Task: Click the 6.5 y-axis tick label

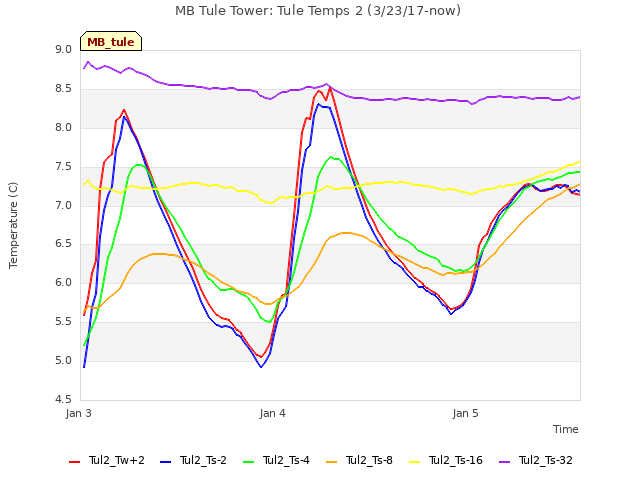Action: [x=63, y=244]
